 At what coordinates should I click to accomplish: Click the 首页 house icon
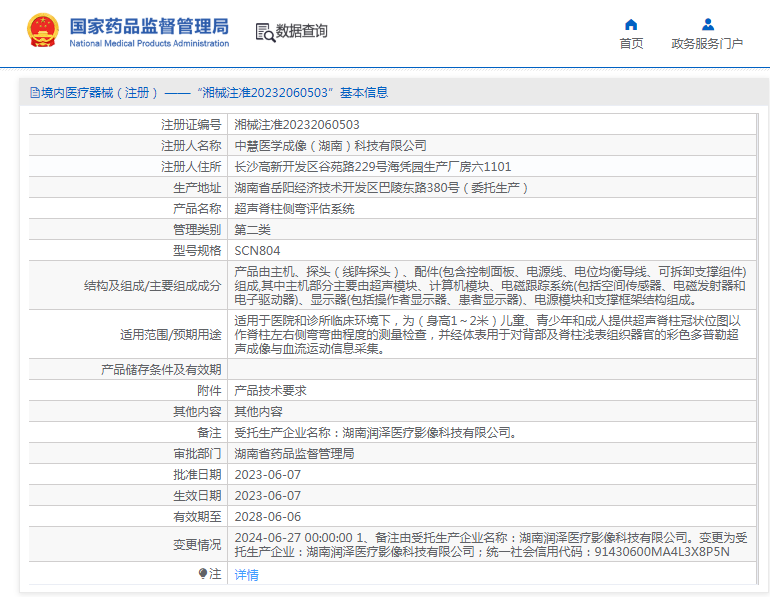(631, 25)
